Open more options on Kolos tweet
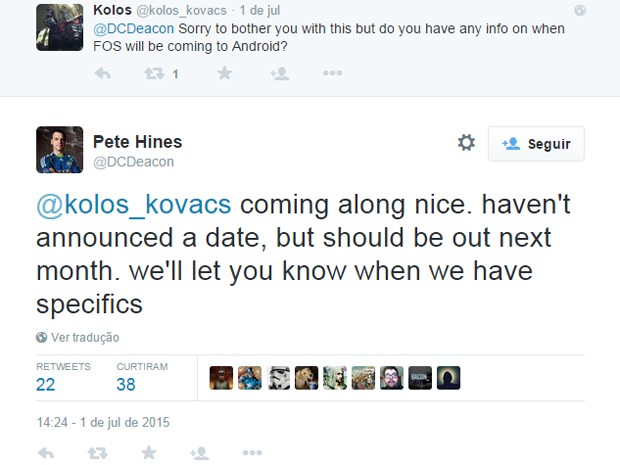Screen dimensions: 620x465 (332, 73)
